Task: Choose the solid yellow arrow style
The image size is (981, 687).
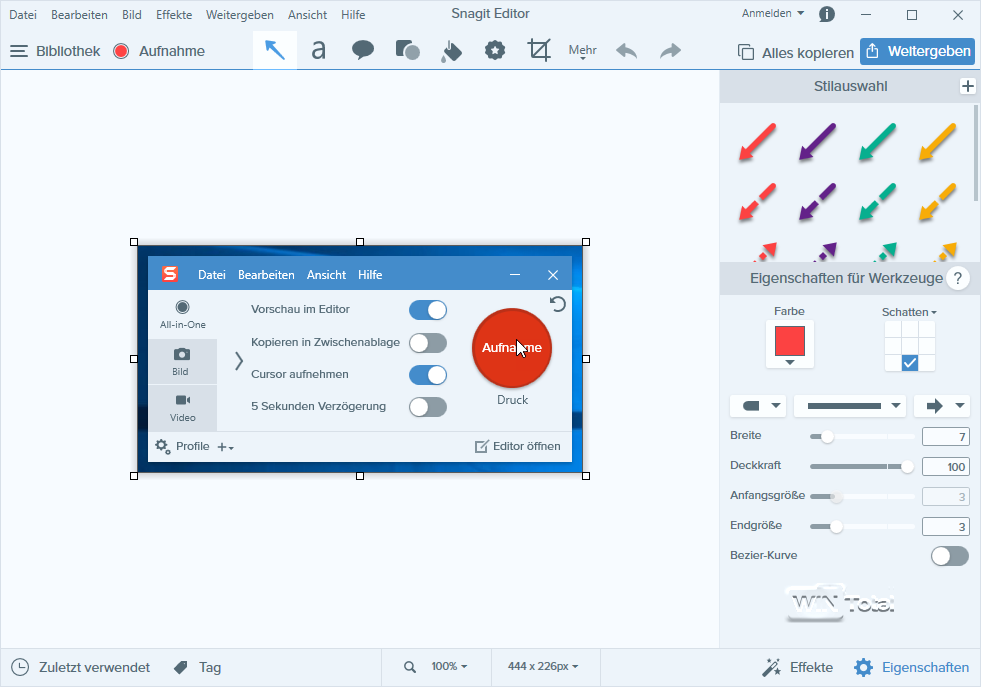Action: tap(937, 142)
